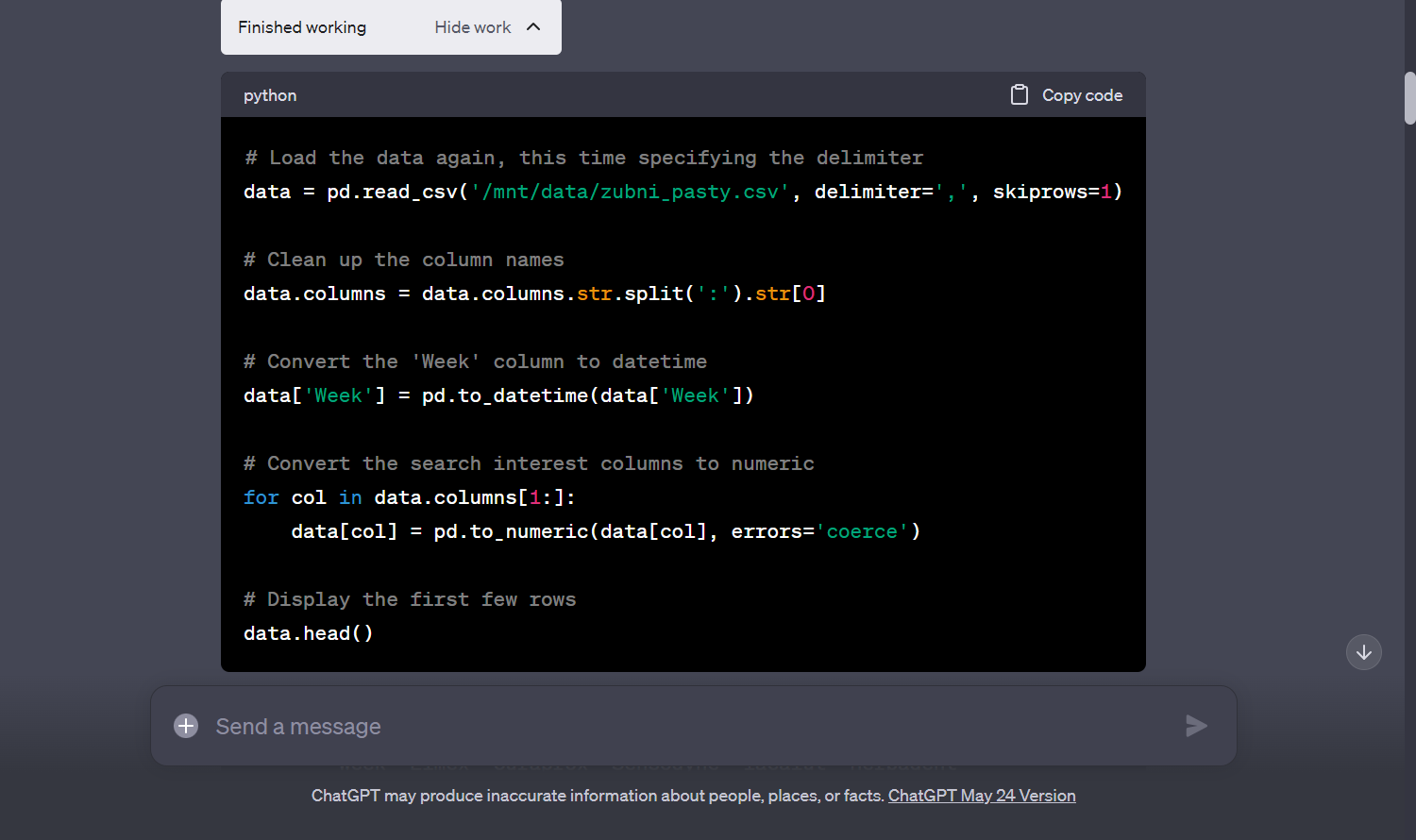Viewport: 1416px width, 840px height.
Task: Click the python language label
Action: [270, 95]
